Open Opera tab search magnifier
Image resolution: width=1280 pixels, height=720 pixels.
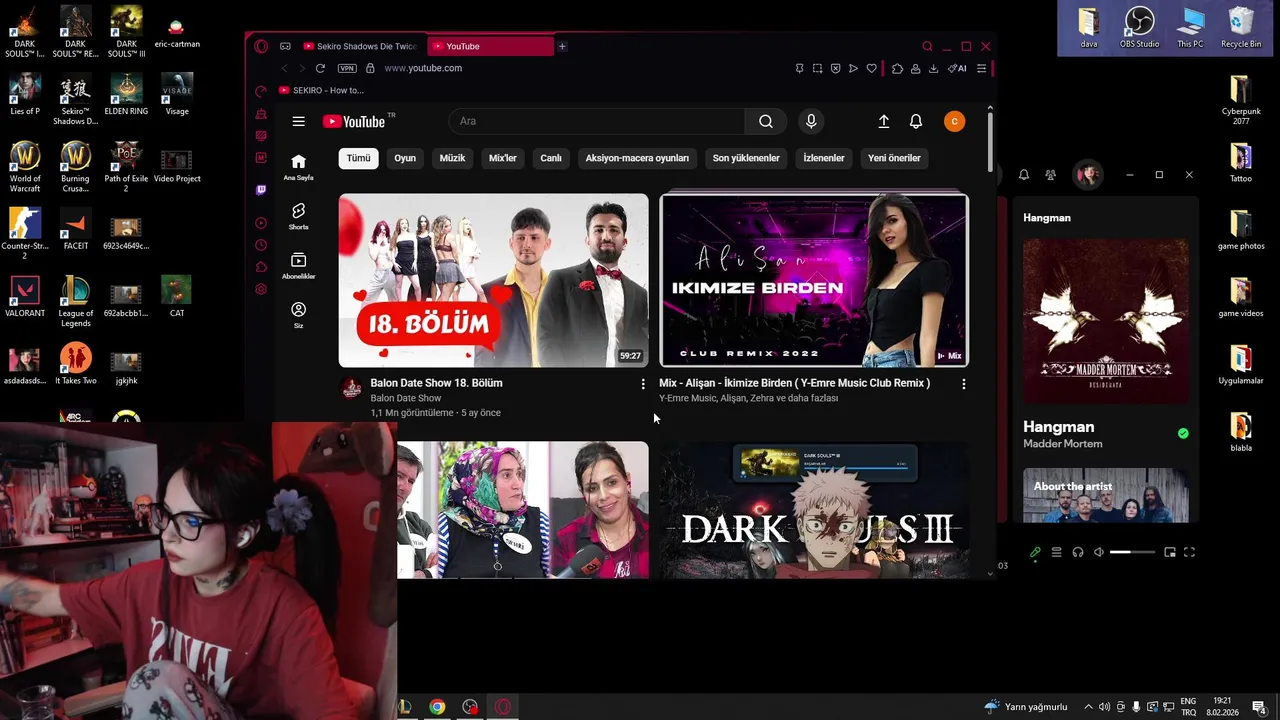coord(927,46)
